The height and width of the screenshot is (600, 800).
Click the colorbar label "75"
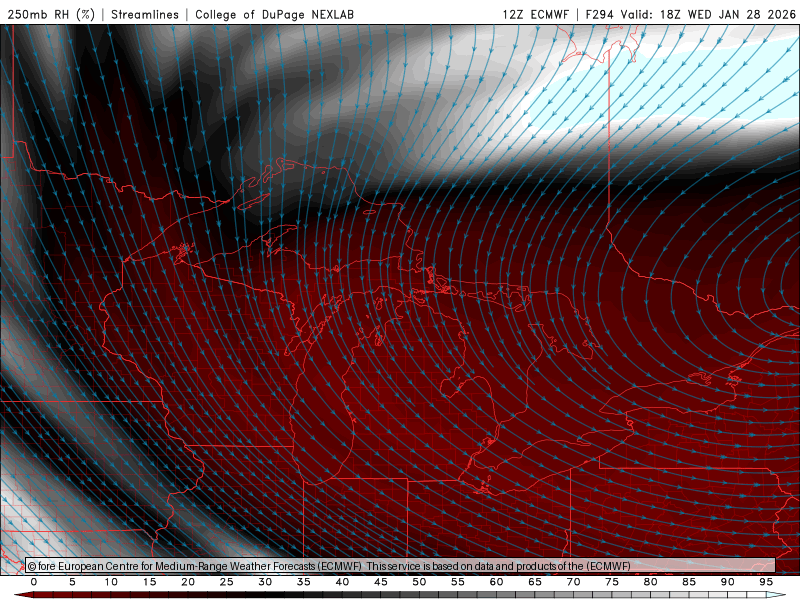[612, 582]
